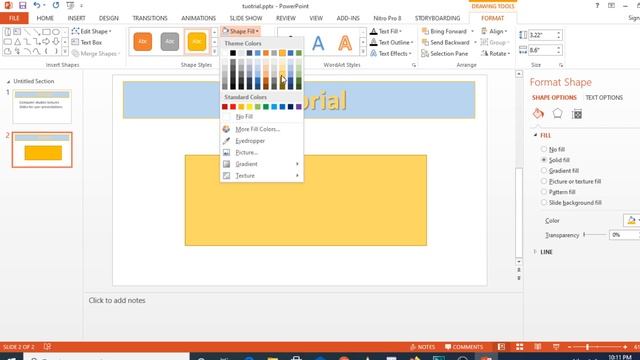Image resolution: width=640 pixels, height=360 pixels.
Task: Click the Undo arrow icon
Action: click(x=37, y=5)
